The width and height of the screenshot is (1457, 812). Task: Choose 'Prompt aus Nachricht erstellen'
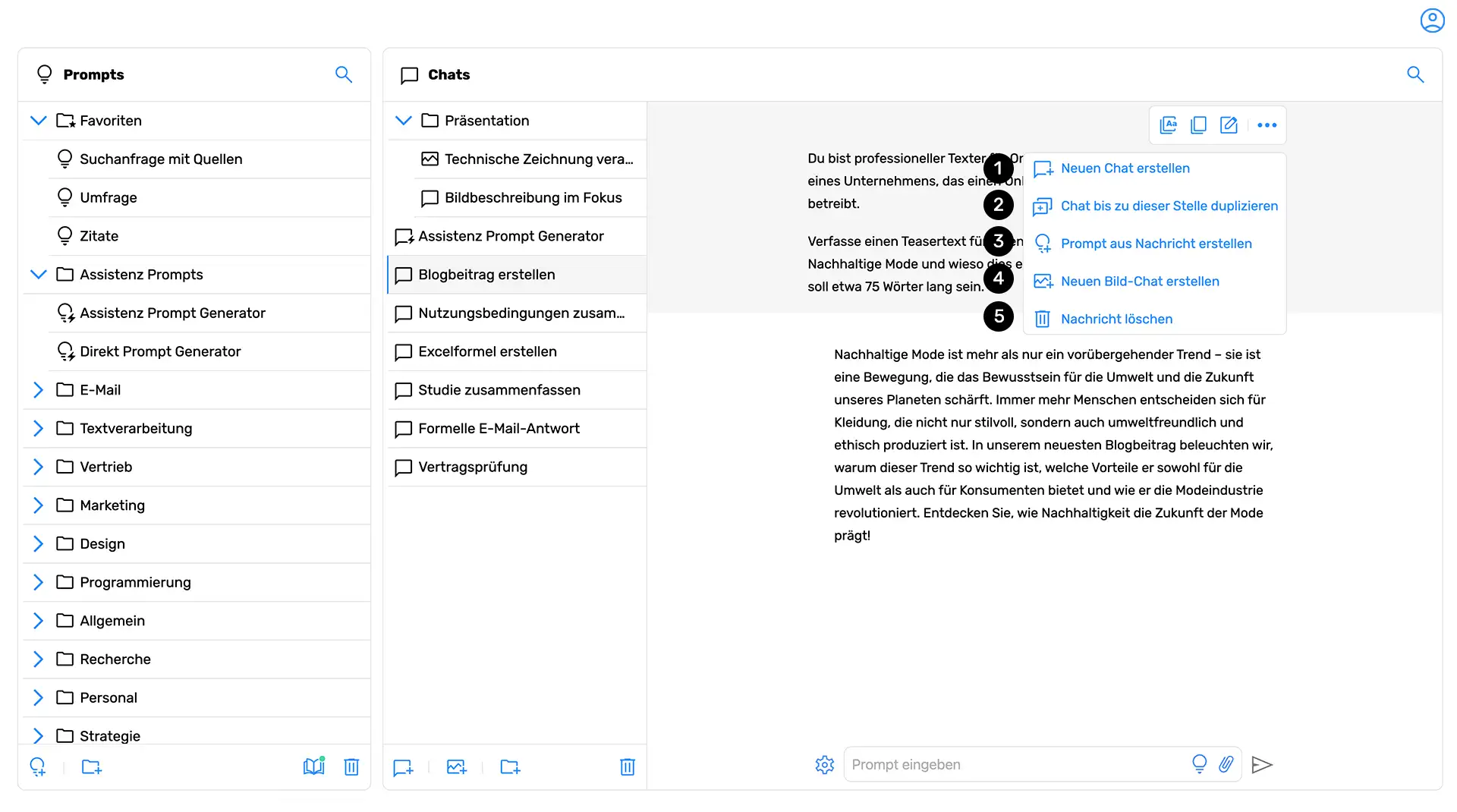1154,244
